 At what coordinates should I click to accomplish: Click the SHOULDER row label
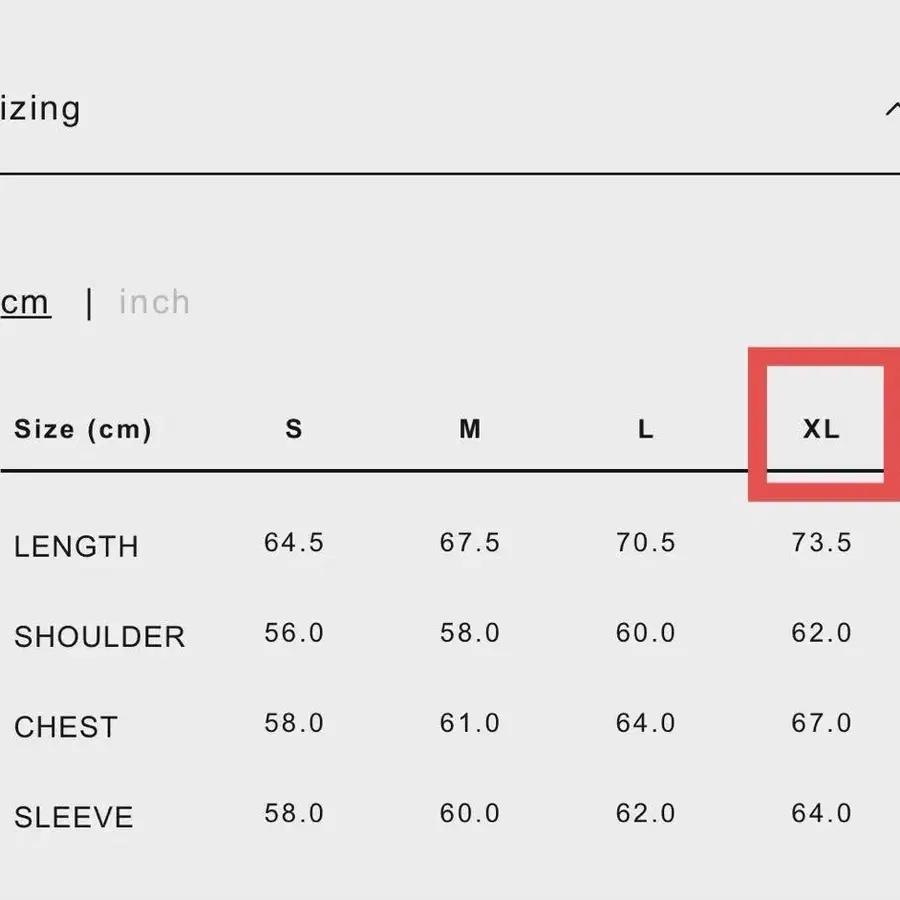[x=99, y=637]
